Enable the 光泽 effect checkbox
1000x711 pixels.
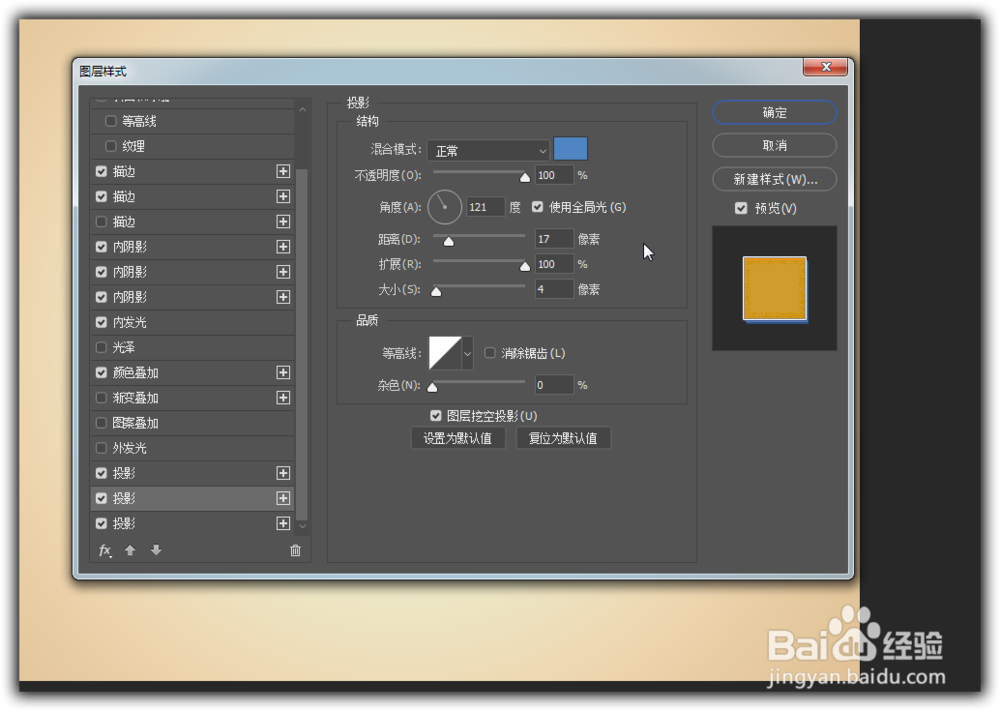tap(101, 348)
